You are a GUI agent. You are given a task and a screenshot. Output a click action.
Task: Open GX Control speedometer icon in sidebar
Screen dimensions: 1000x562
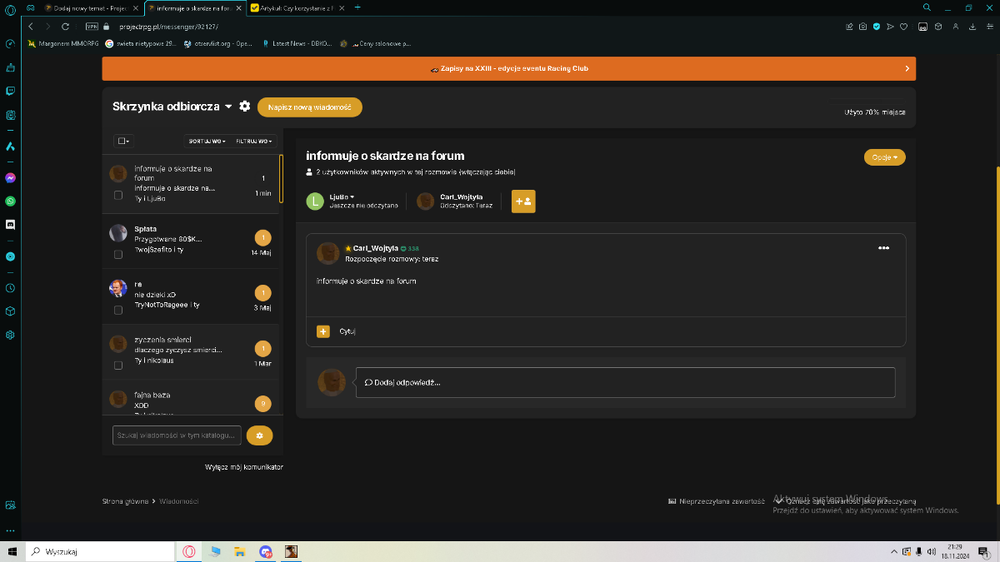pos(10,44)
